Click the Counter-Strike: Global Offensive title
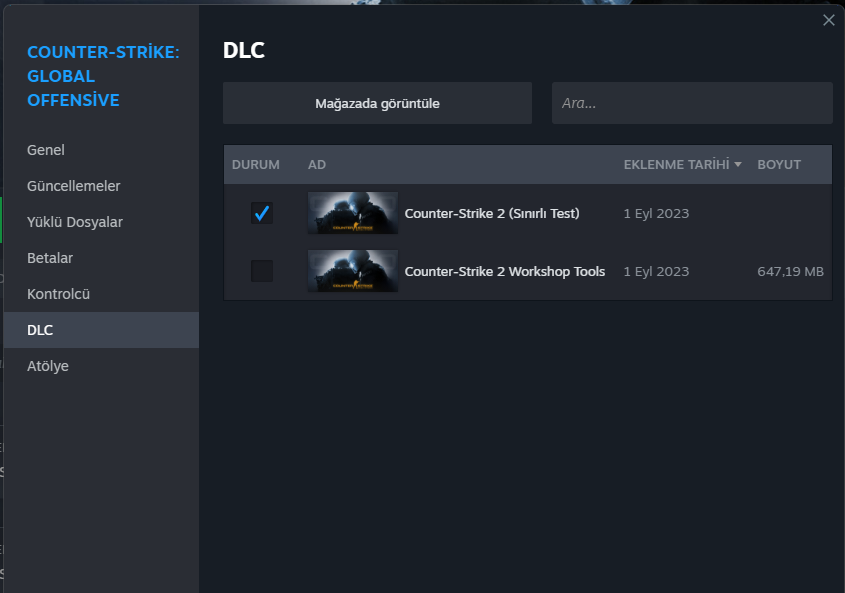The height and width of the screenshot is (593, 845). point(103,76)
